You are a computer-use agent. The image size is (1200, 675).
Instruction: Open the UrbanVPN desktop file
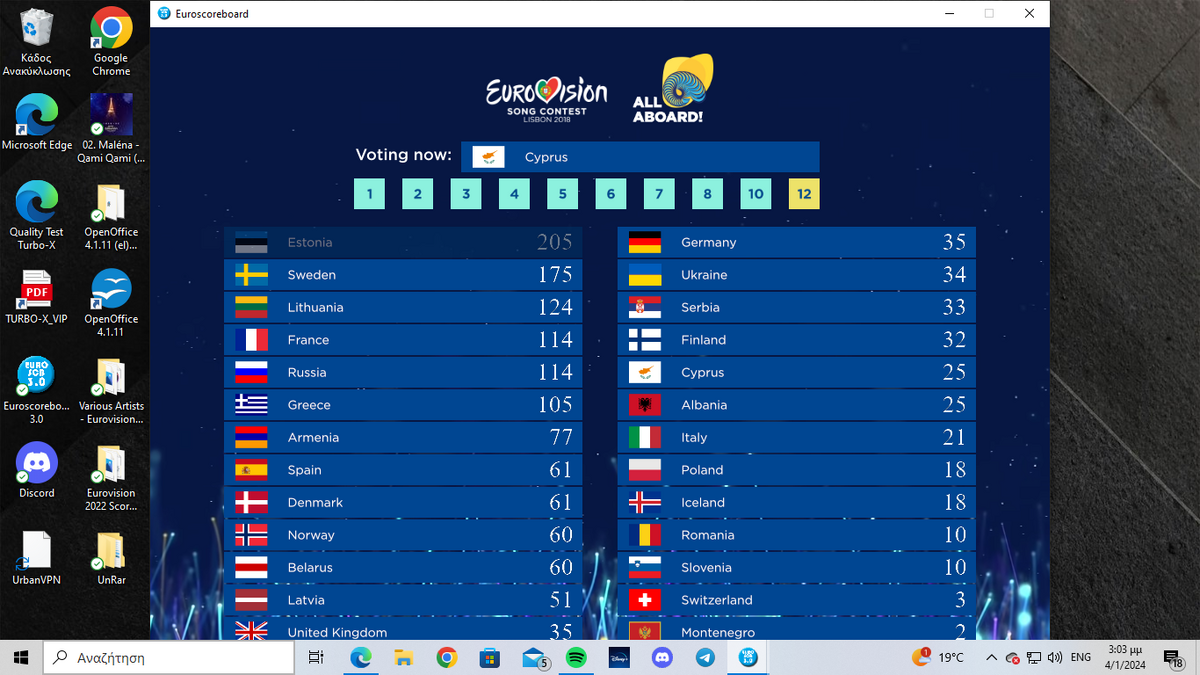[37, 557]
